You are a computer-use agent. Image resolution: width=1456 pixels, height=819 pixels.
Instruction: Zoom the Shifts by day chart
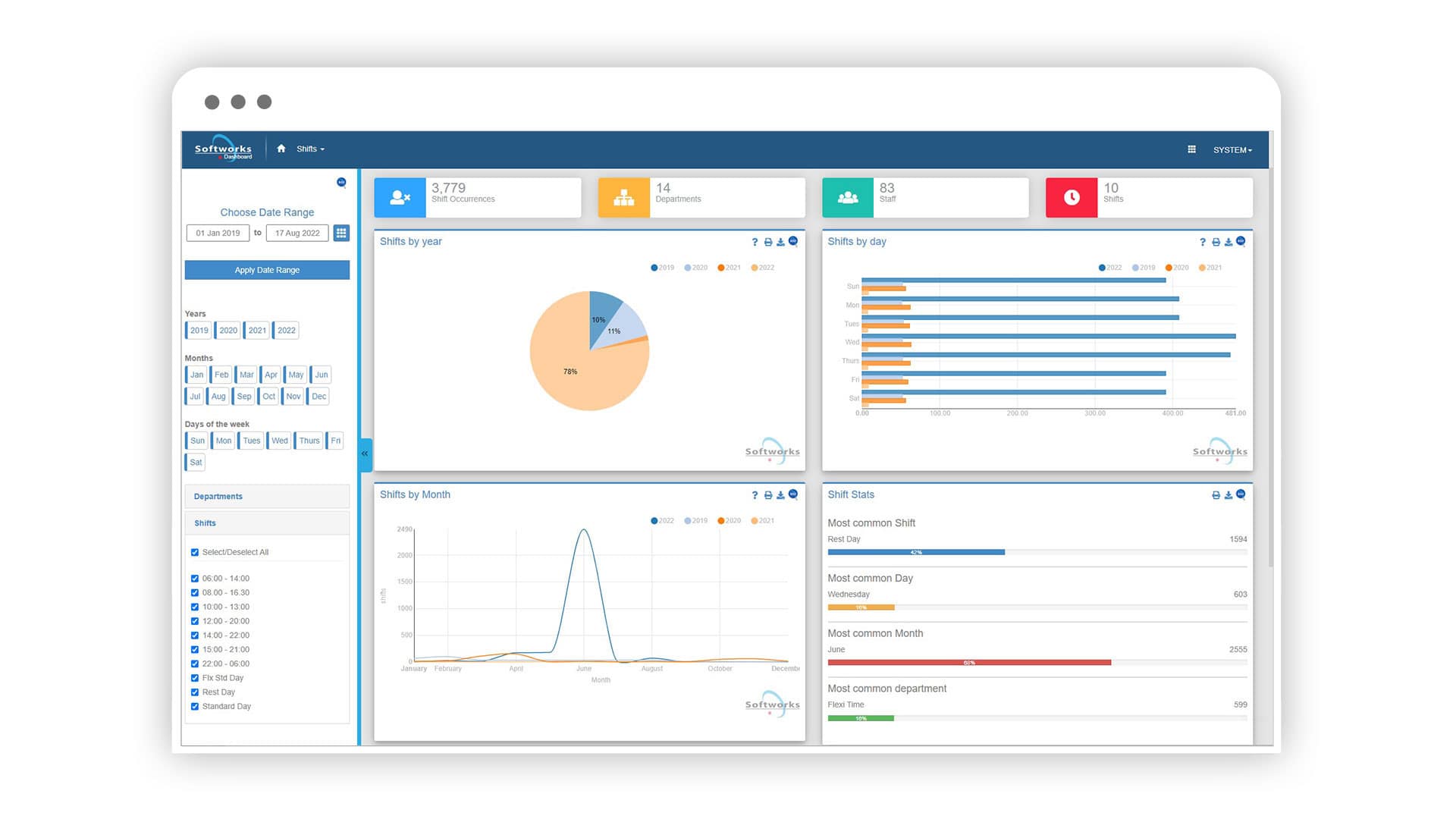[x=1241, y=241]
